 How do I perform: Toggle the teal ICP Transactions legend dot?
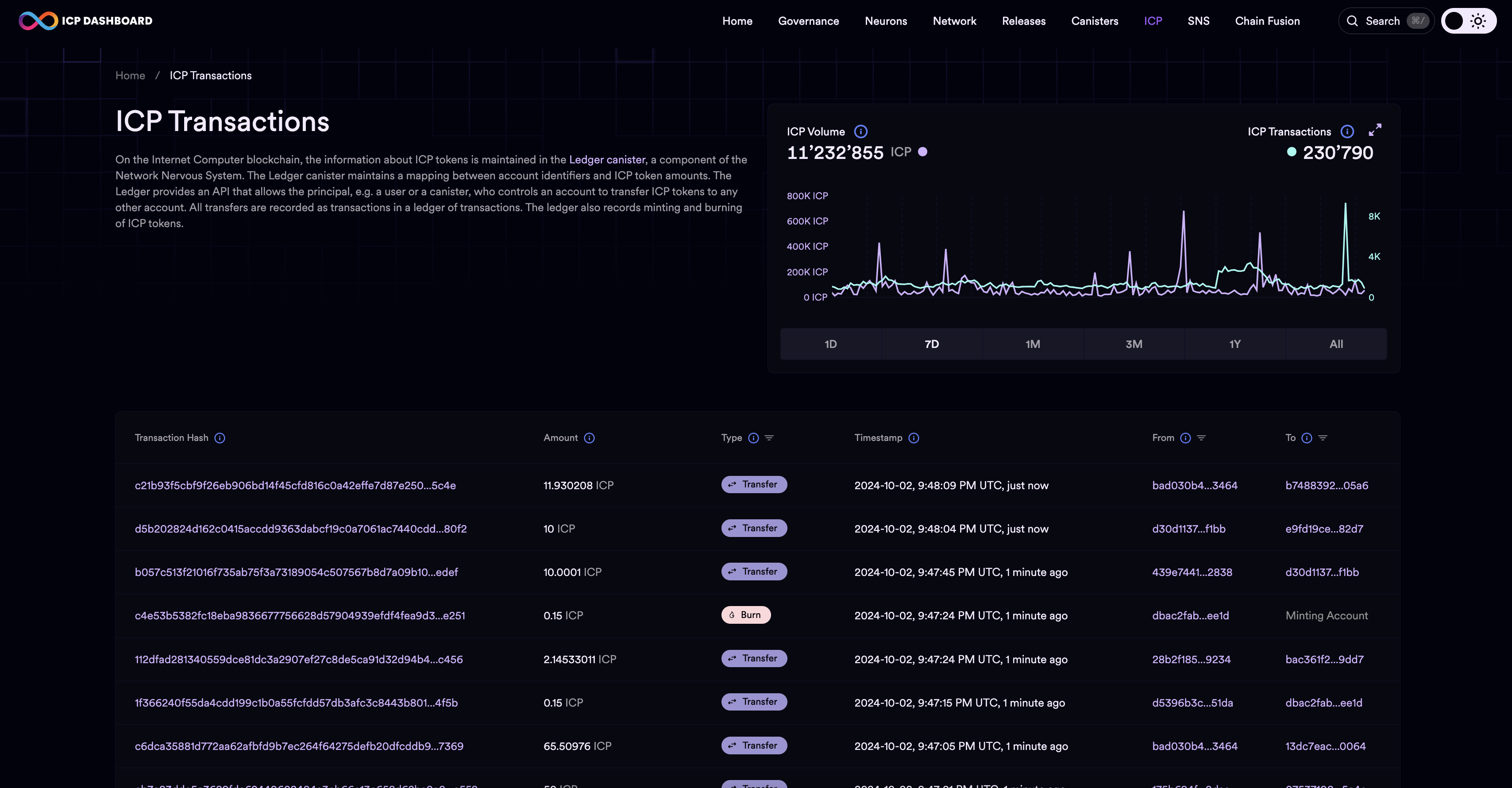(x=1291, y=152)
